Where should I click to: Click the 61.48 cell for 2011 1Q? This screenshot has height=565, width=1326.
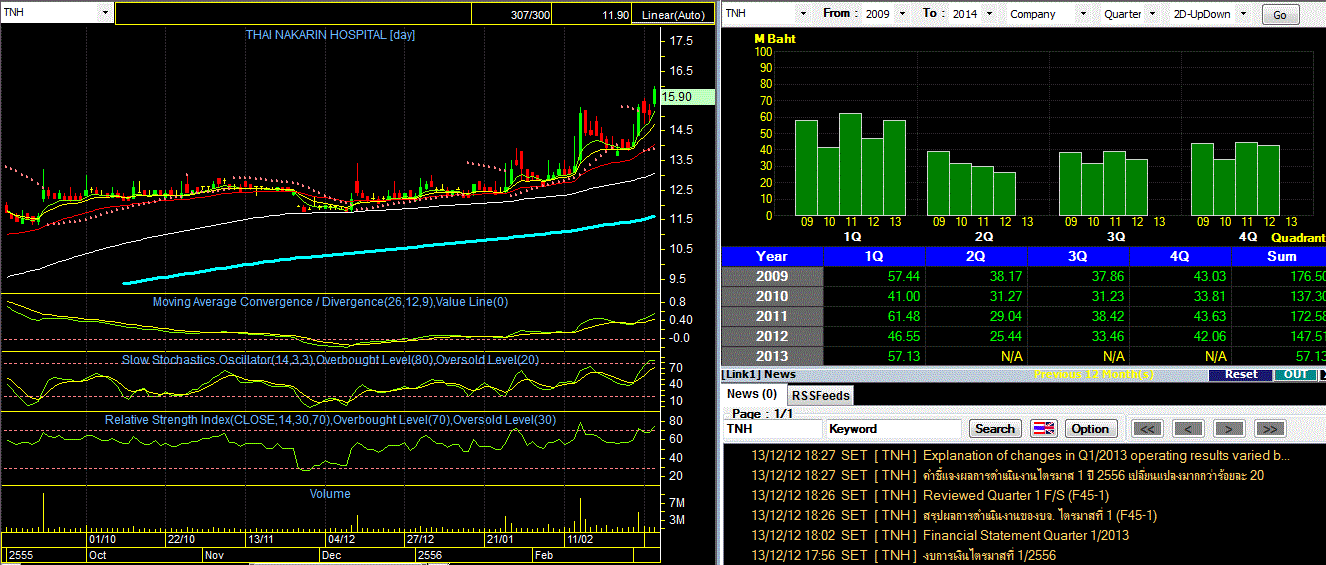point(874,316)
